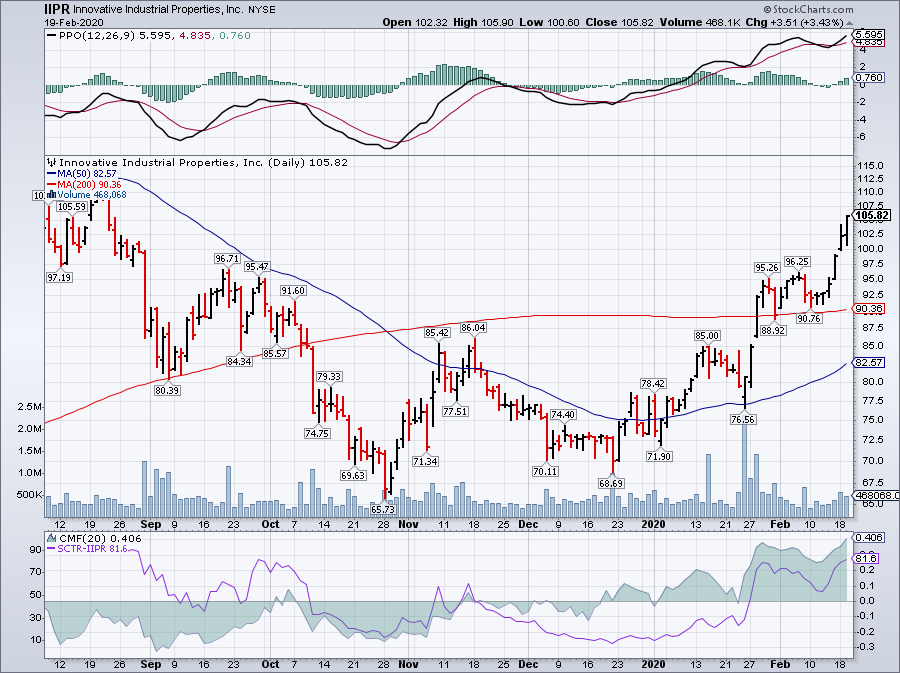Click the 105.82 last price tag
The width and height of the screenshot is (900, 673).
[x=872, y=215]
